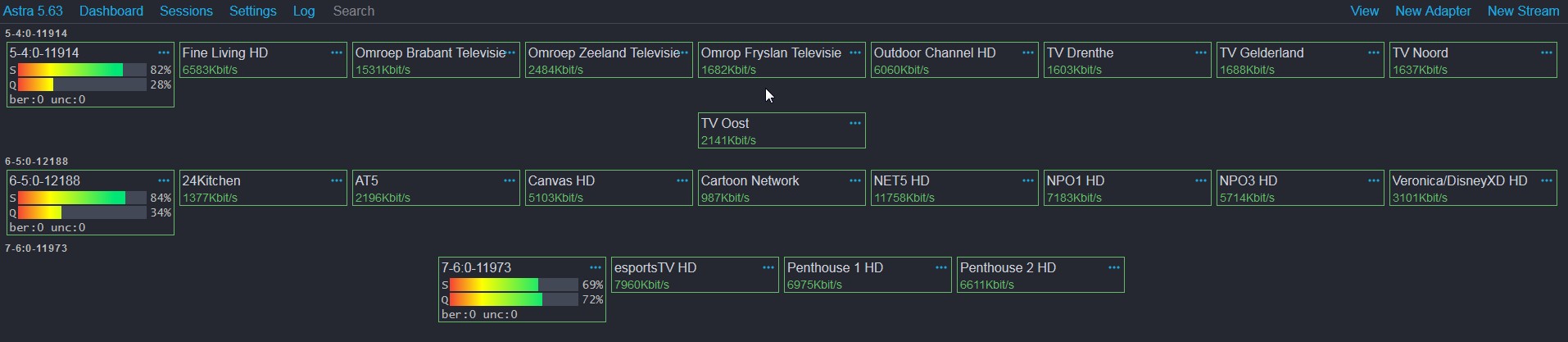Click the New Stream link
This screenshot has height=342, width=1568.
click(x=1523, y=11)
